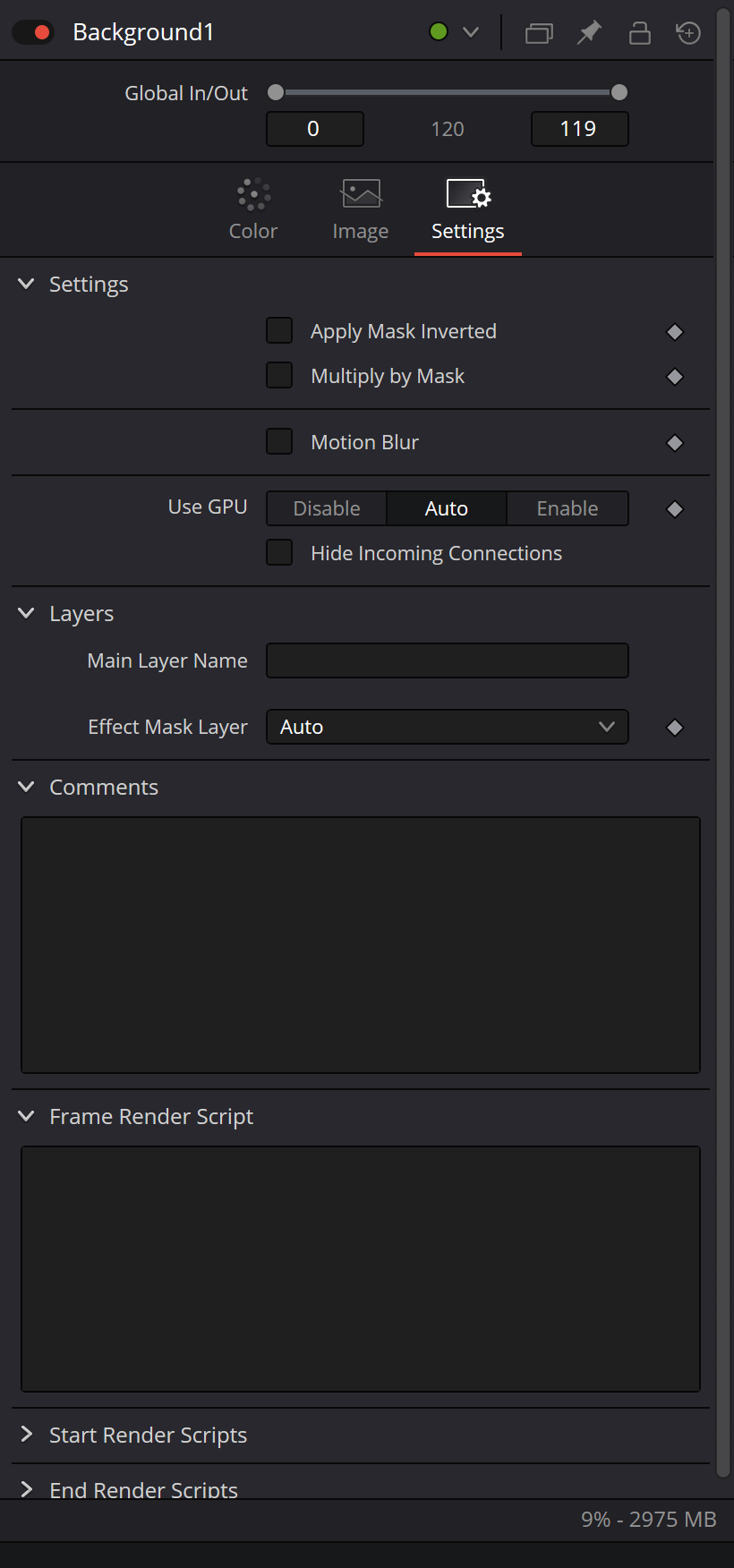Switch to the Image tab
734x1568 pixels.
click(x=361, y=209)
